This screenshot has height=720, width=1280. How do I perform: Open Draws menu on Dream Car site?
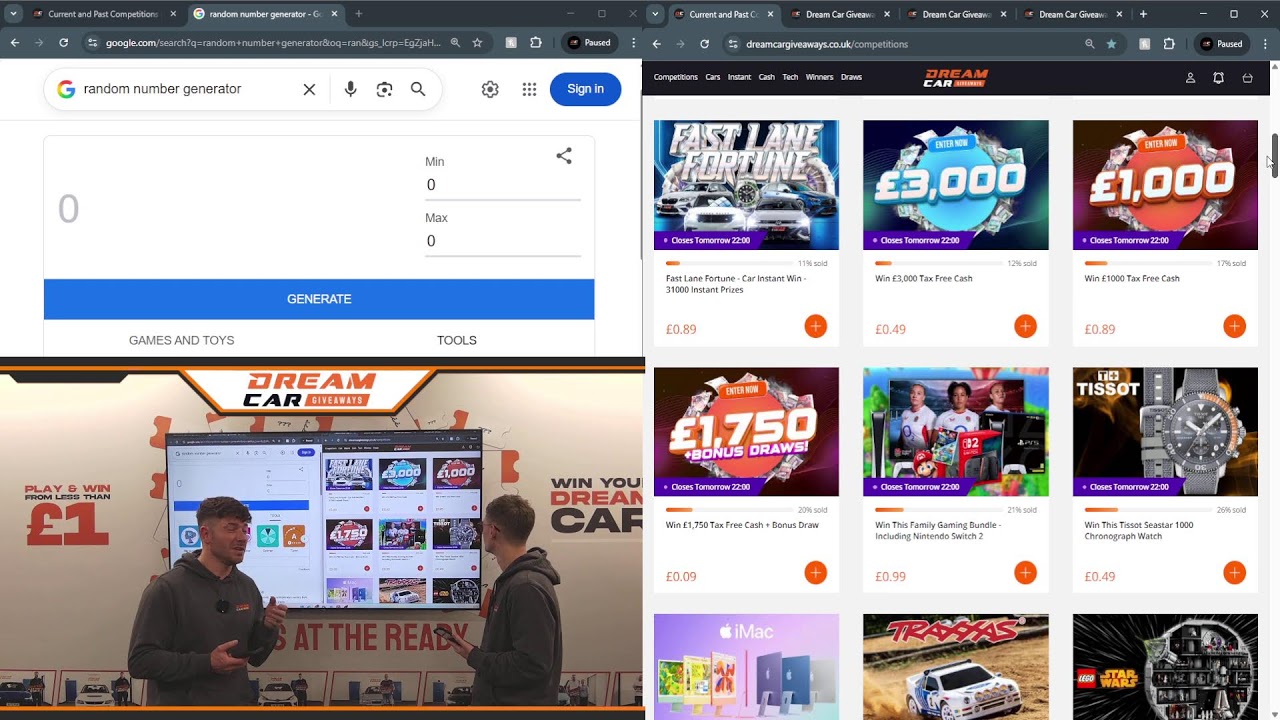pyautogui.click(x=851, y=77)
